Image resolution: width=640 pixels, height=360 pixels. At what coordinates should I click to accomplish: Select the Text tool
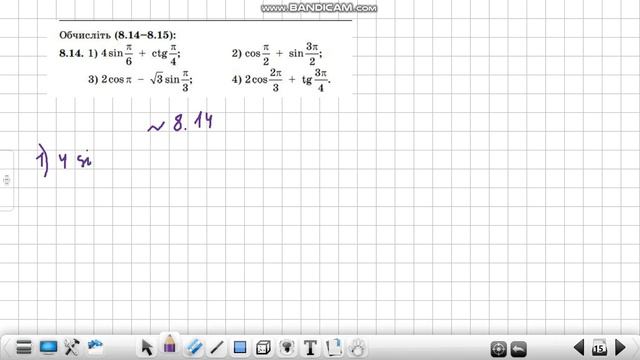click(310, 348)
